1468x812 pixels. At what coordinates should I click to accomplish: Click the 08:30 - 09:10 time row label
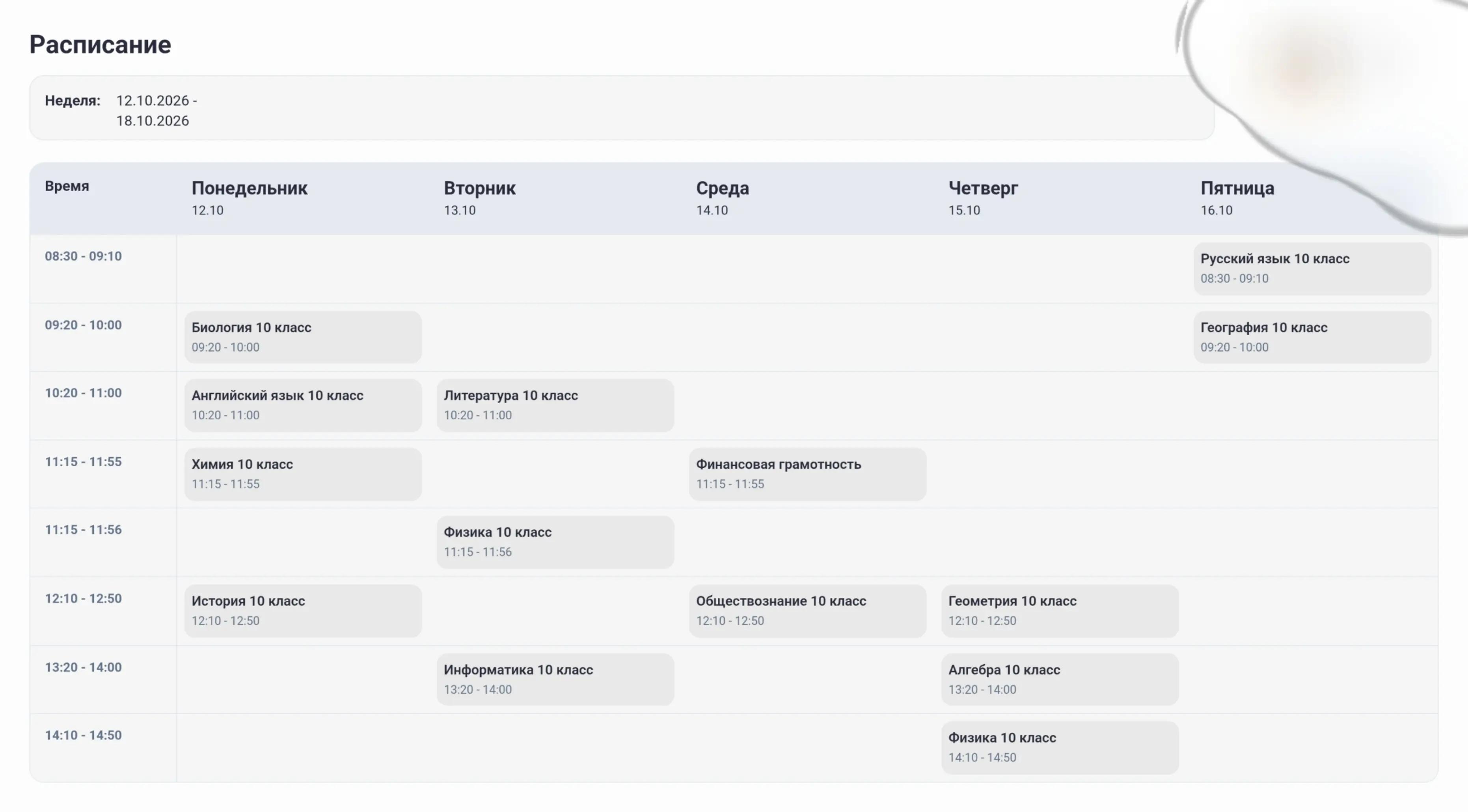pyautogui.click(x=83, y=256)
